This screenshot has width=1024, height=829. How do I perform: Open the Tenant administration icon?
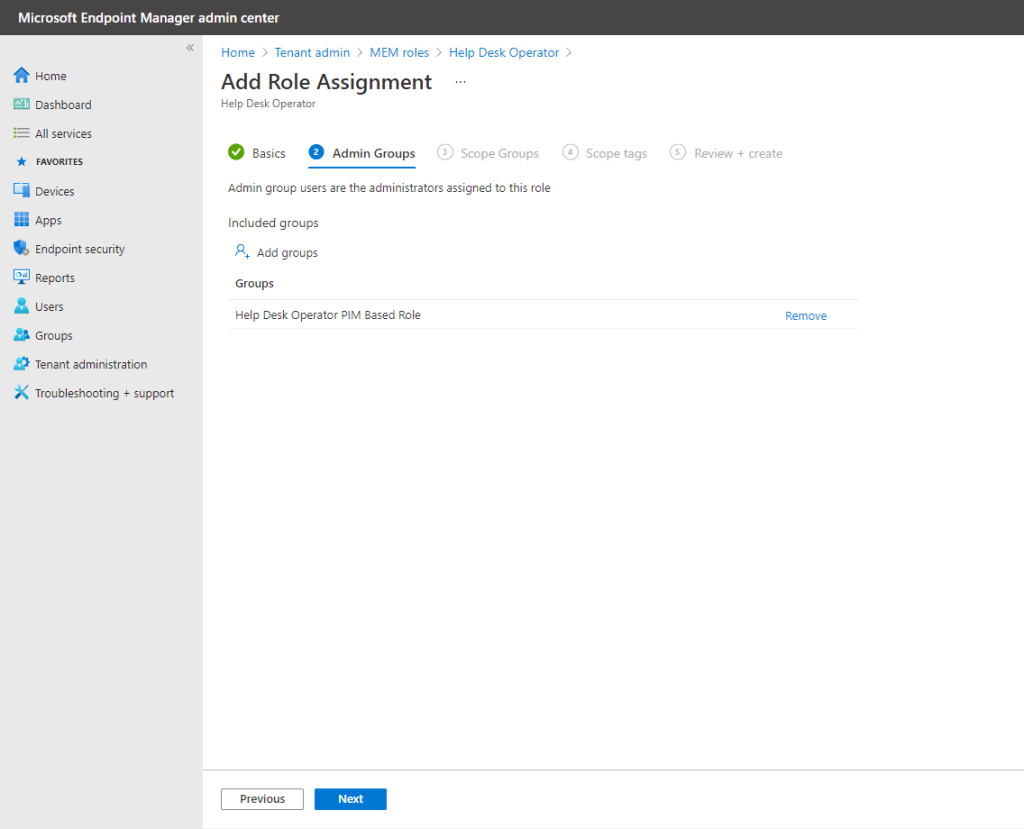[21, 364]
